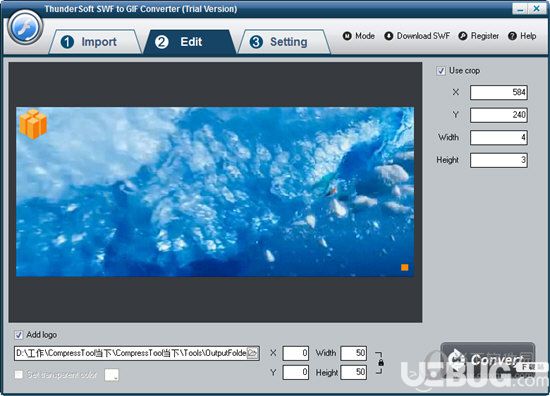Open the Help menu
The image size is (550, 396).
pos(522,36)
